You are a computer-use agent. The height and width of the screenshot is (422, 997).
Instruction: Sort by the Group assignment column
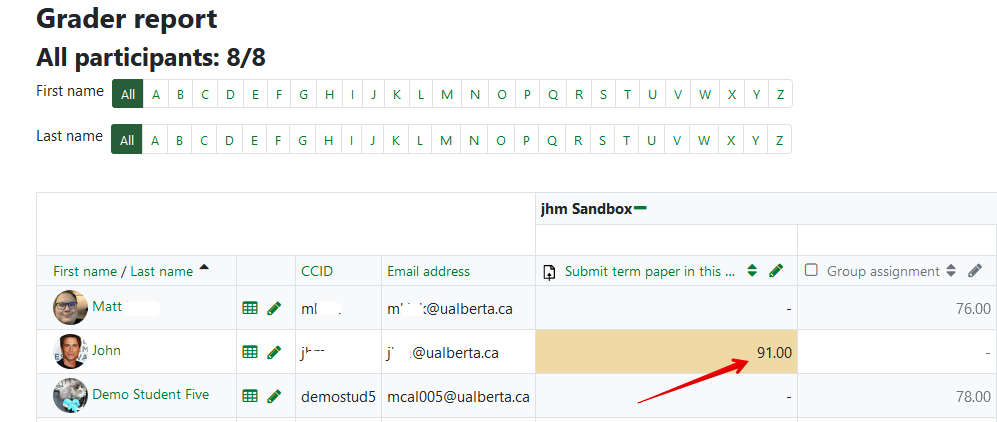click(954, 271)
